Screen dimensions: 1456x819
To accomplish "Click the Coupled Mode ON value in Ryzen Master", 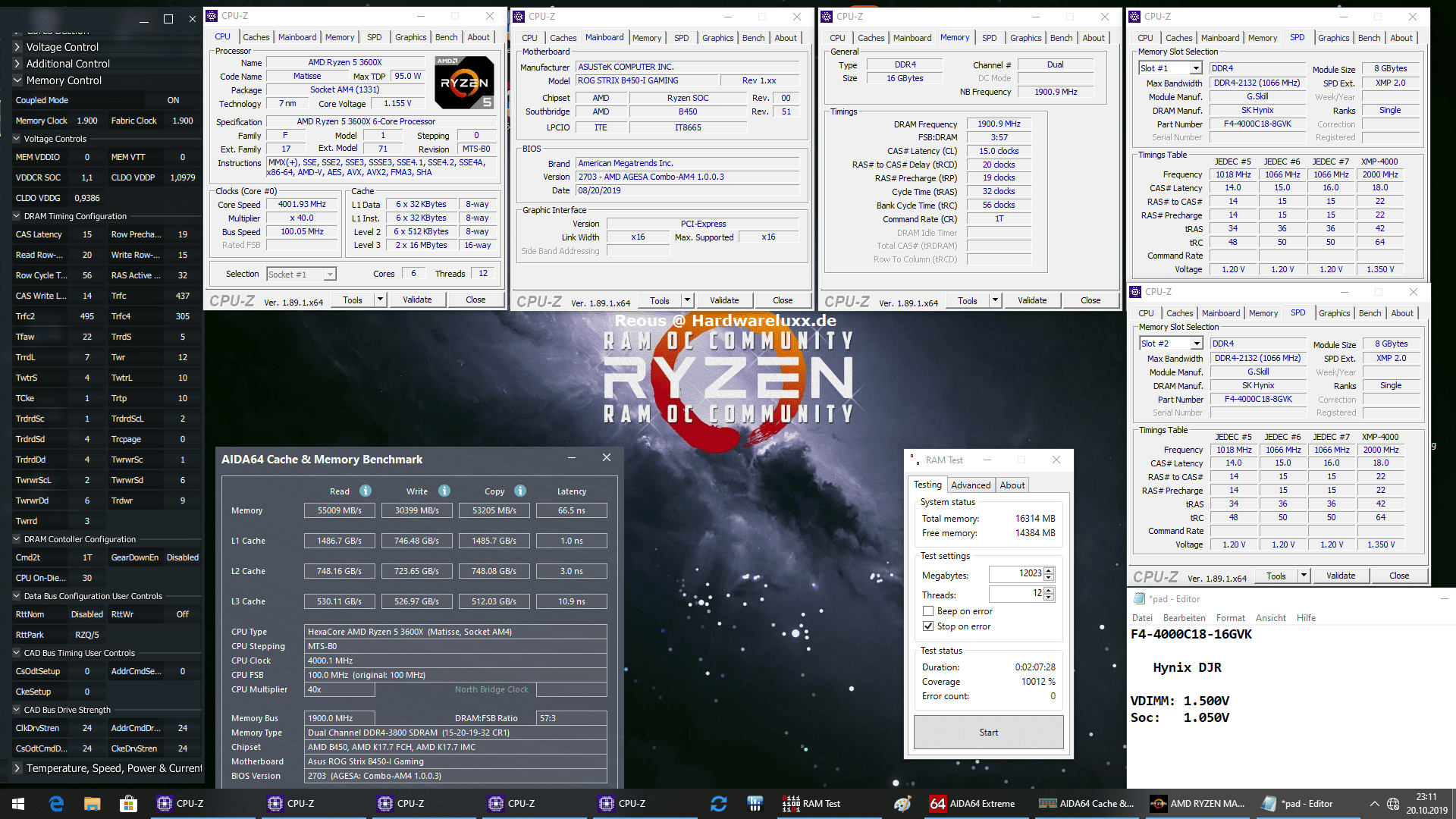I will [173, 100].
